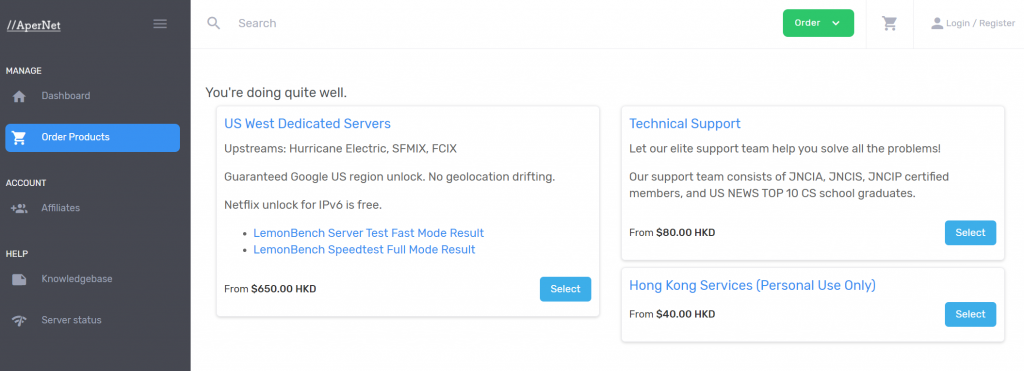
Task: Open the Login / Register link
Action: point(980,24)
